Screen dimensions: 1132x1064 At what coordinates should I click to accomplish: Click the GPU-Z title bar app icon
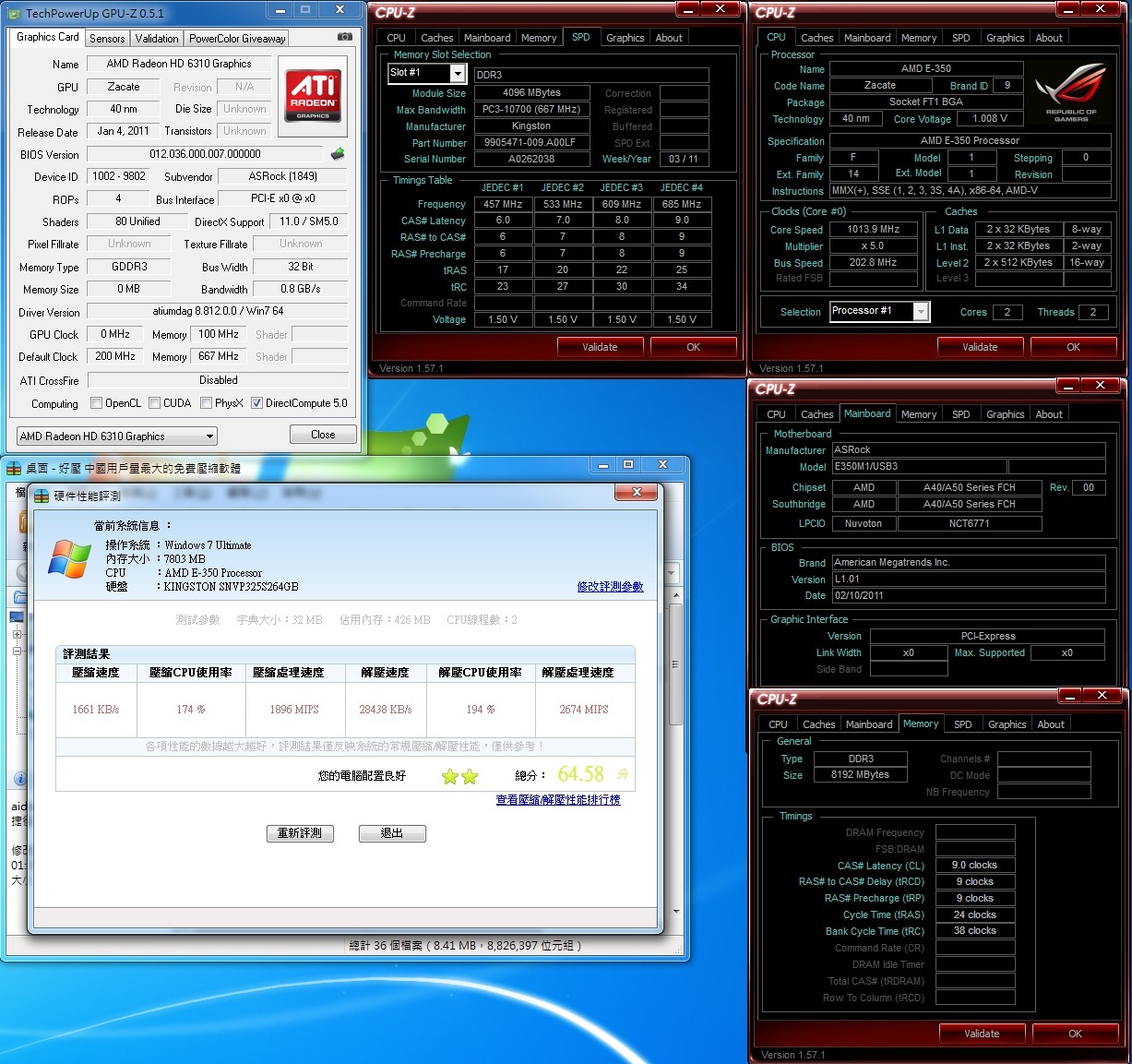tap(14, 13)
